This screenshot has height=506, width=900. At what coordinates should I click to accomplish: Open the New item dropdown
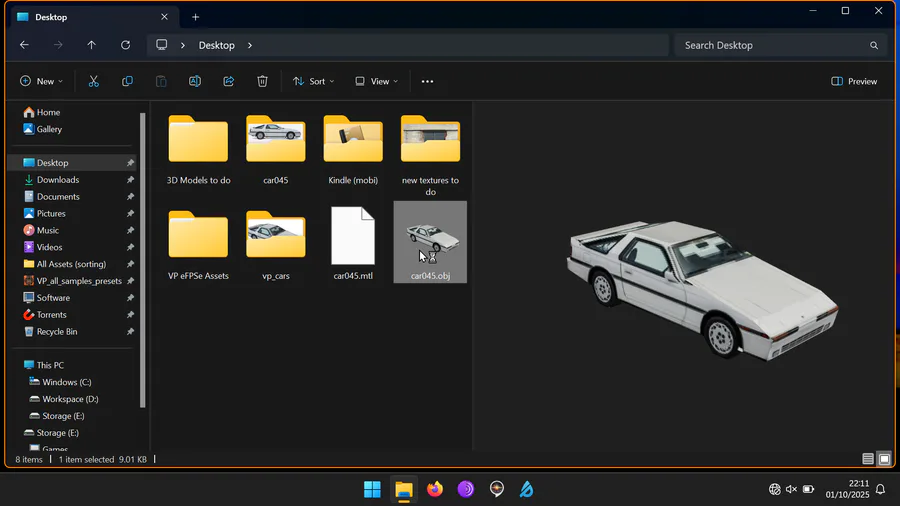tap(41, 81)
